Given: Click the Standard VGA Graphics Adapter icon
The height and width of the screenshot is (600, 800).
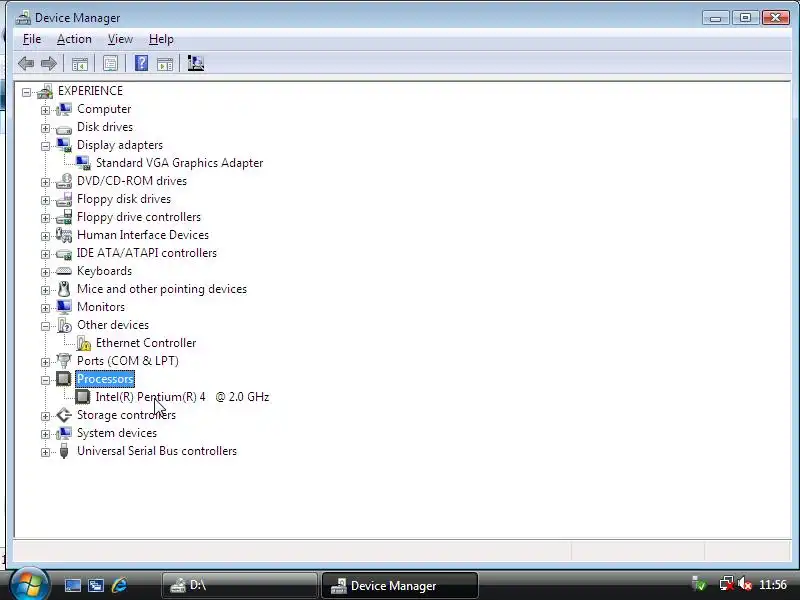Looking at the screenshot, I should pyautogui.click(x=83, y=163).
